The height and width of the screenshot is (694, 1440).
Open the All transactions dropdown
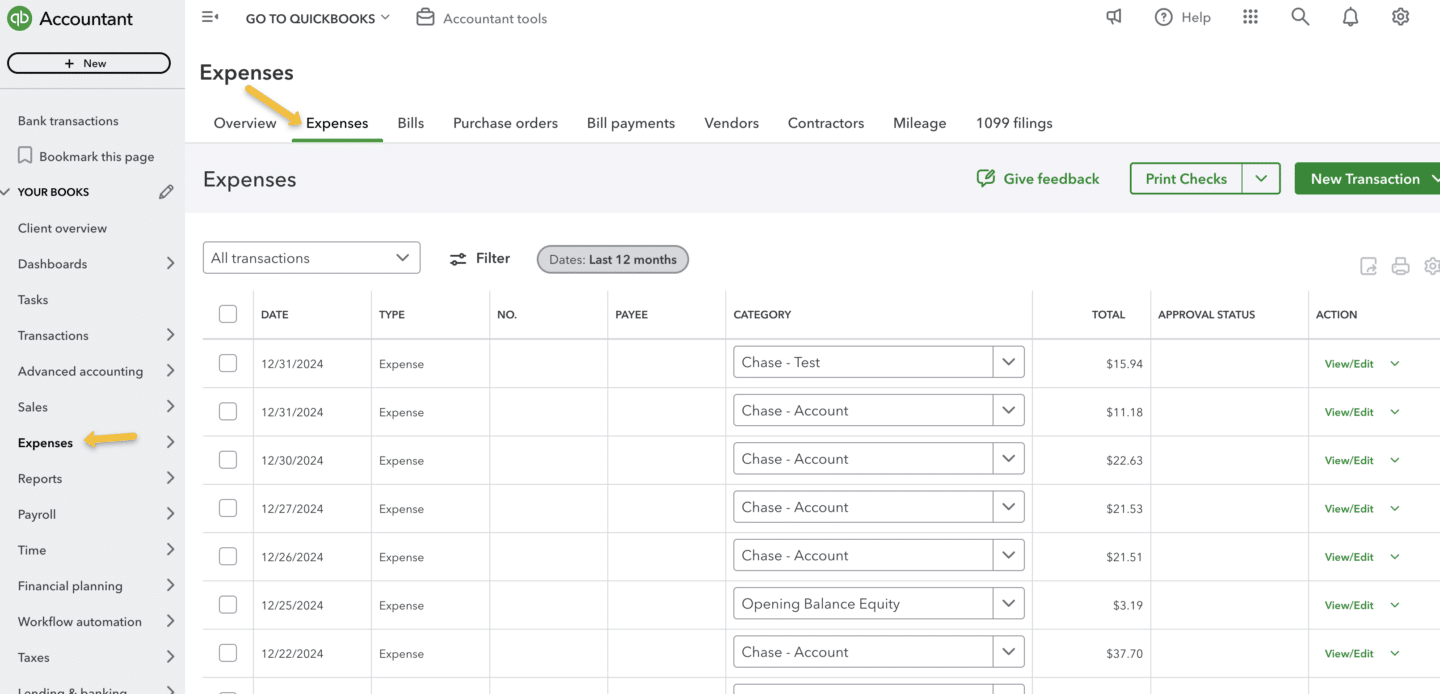pyautogui.click(x=311, y=258)
